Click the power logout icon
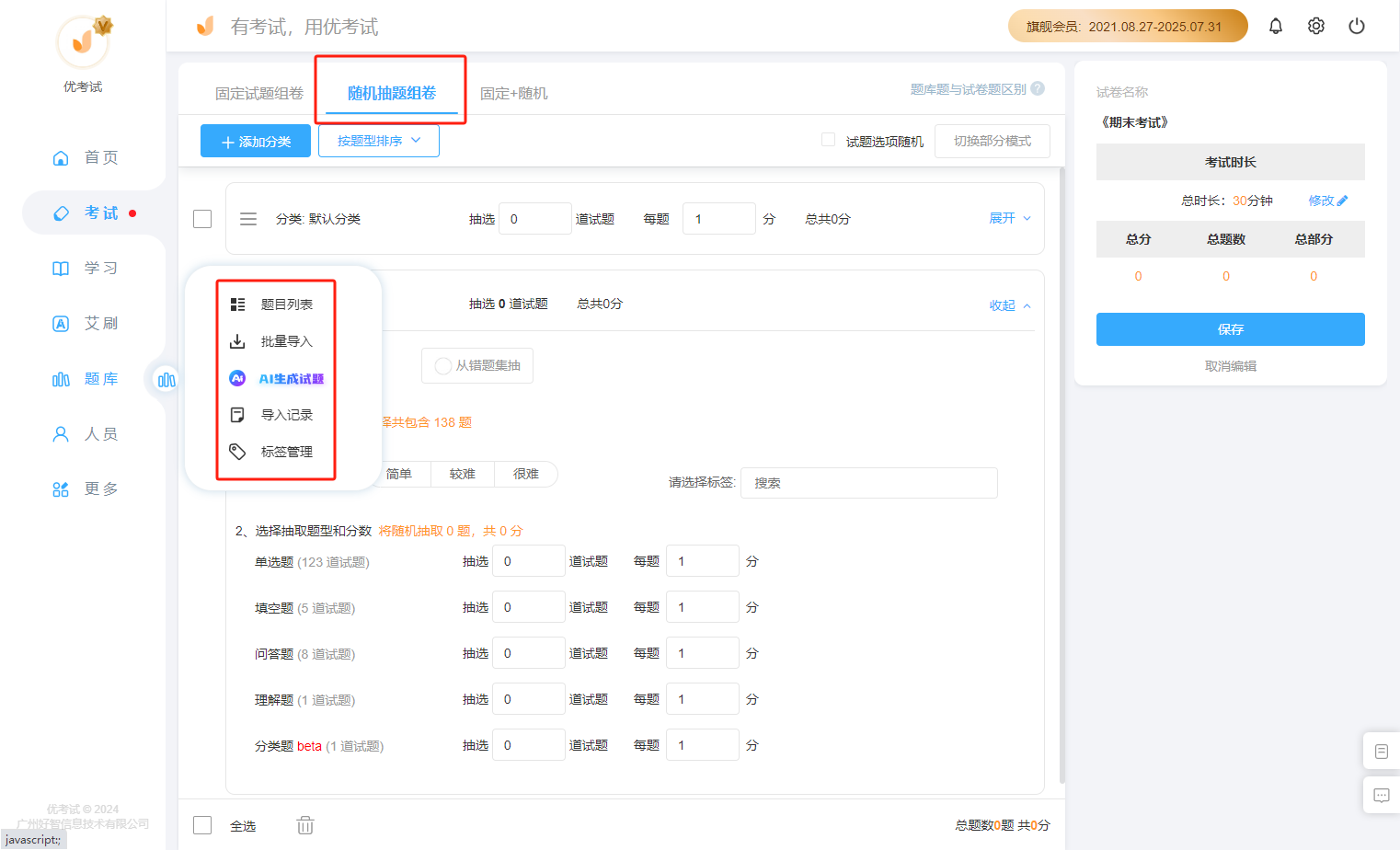 [1356, 26]
